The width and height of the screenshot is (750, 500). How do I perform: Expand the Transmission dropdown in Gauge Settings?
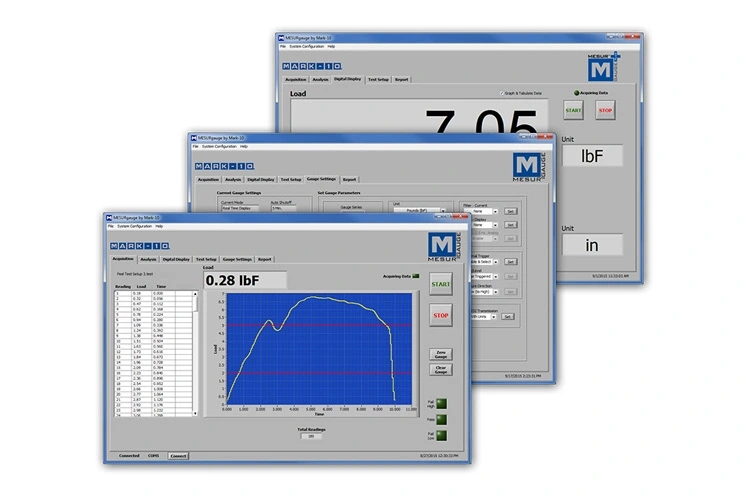coord(493,317)
